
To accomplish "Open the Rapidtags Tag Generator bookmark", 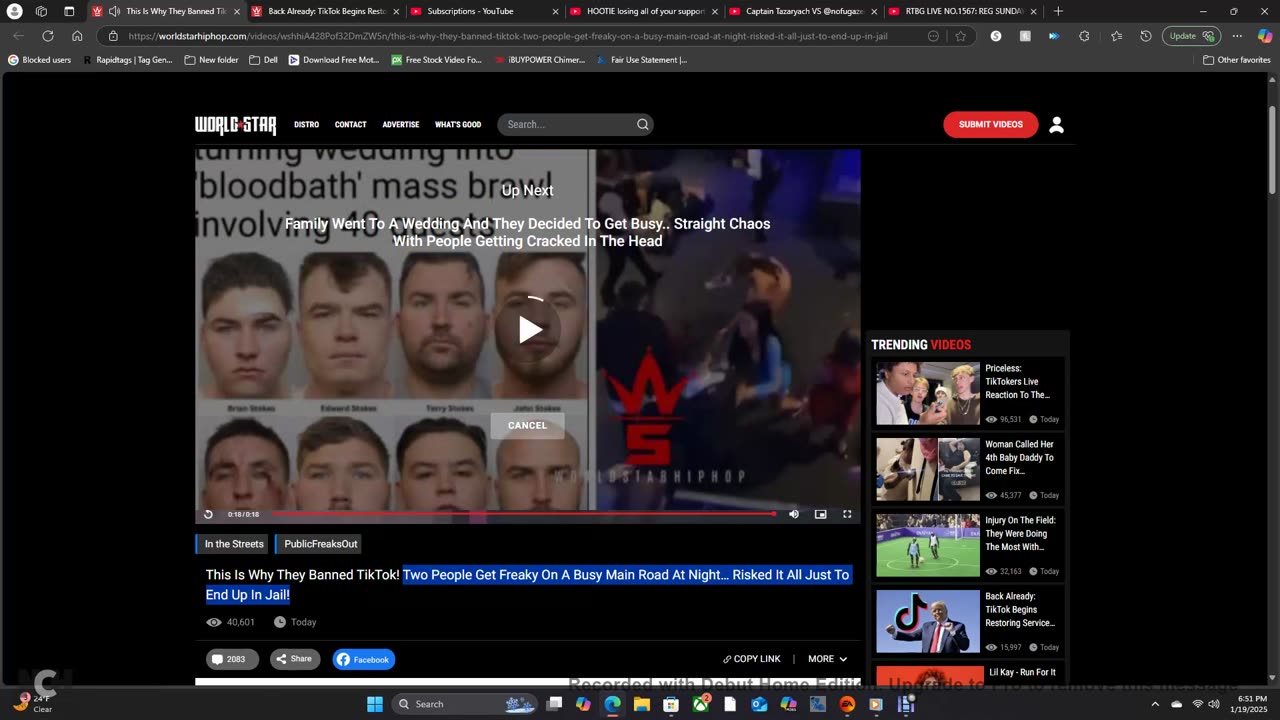I will [128, 60].
